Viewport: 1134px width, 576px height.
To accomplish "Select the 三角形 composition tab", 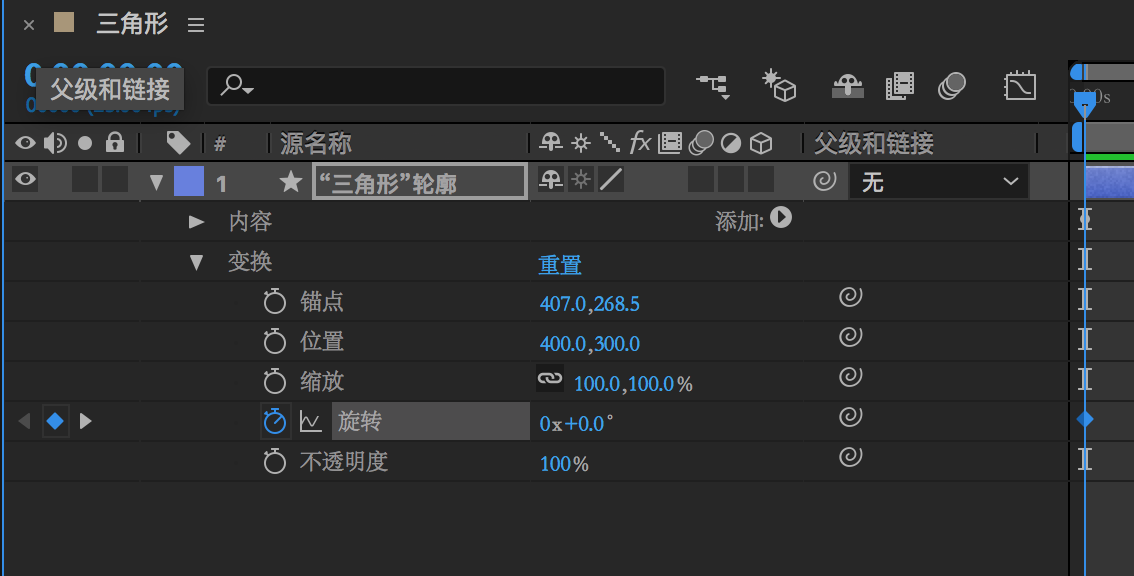I will (132, 24).
